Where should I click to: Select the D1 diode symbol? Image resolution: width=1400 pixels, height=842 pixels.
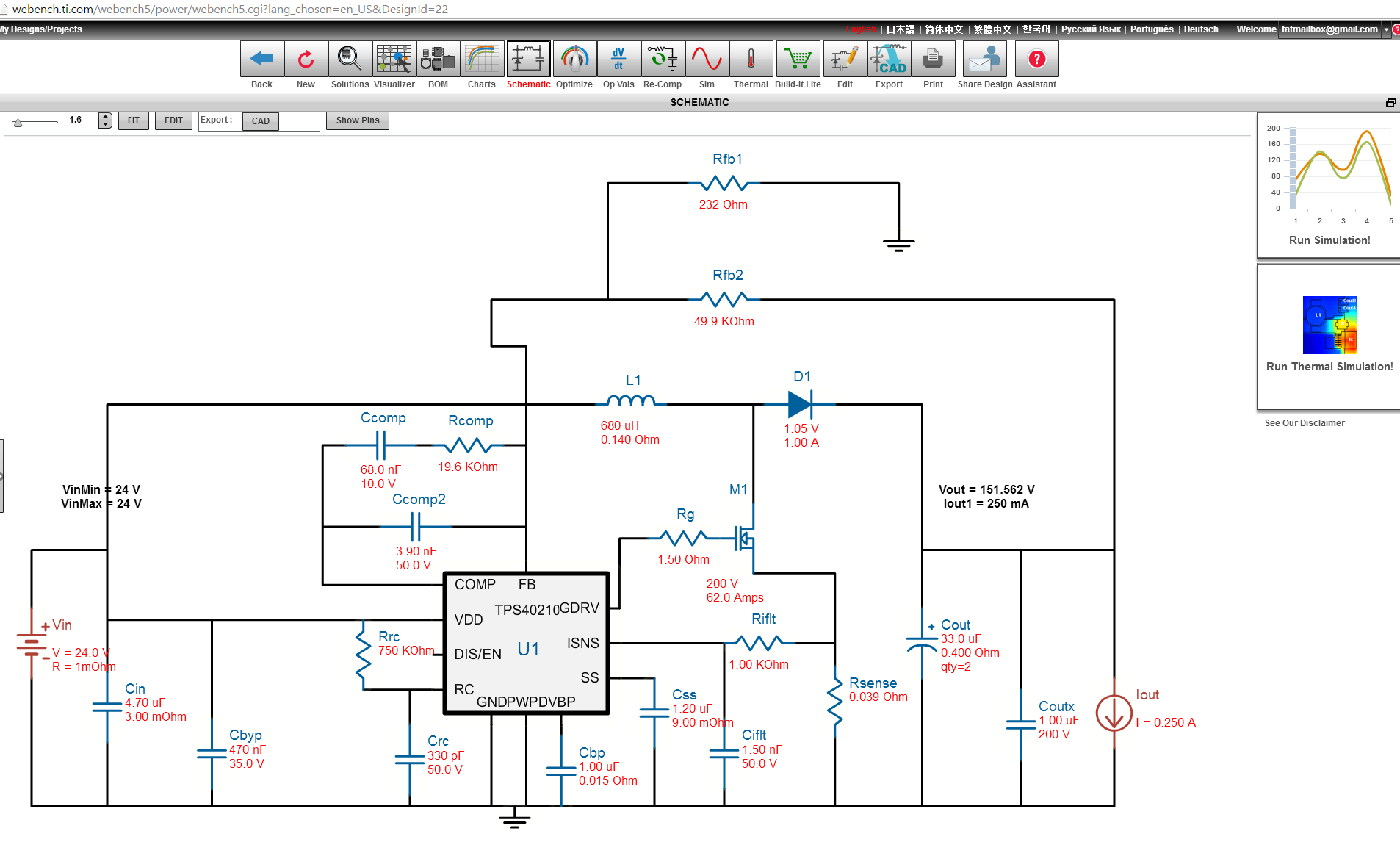pyautogui.click(x=800, y=404)
